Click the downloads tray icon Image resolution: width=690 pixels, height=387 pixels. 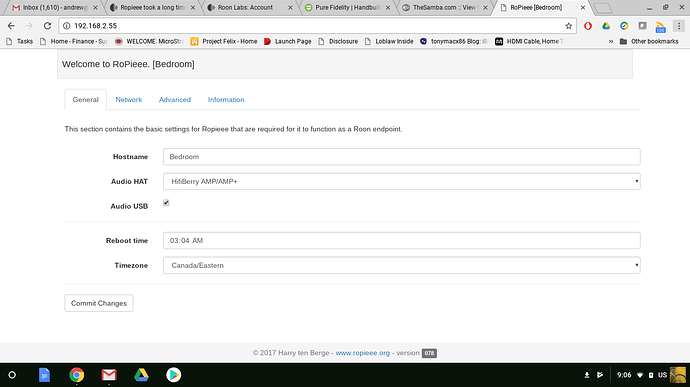(587, 375)
